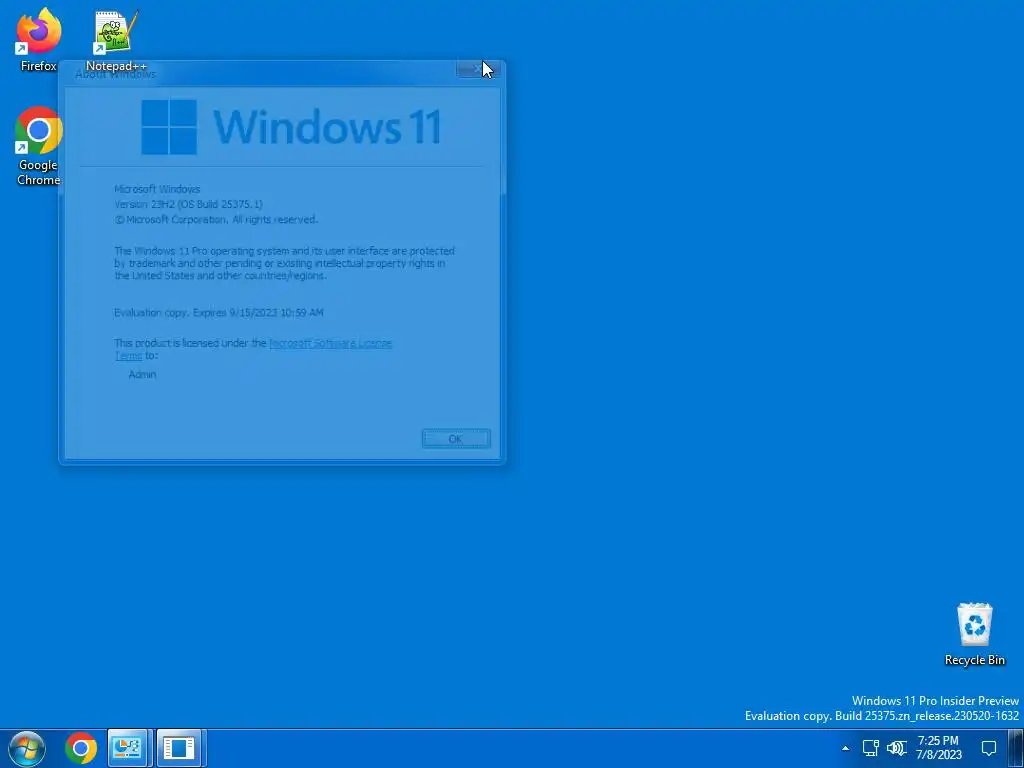Show hidden tray icons arrow
Viewport: 1024px width, 768px height.
(x=845, y=748)
